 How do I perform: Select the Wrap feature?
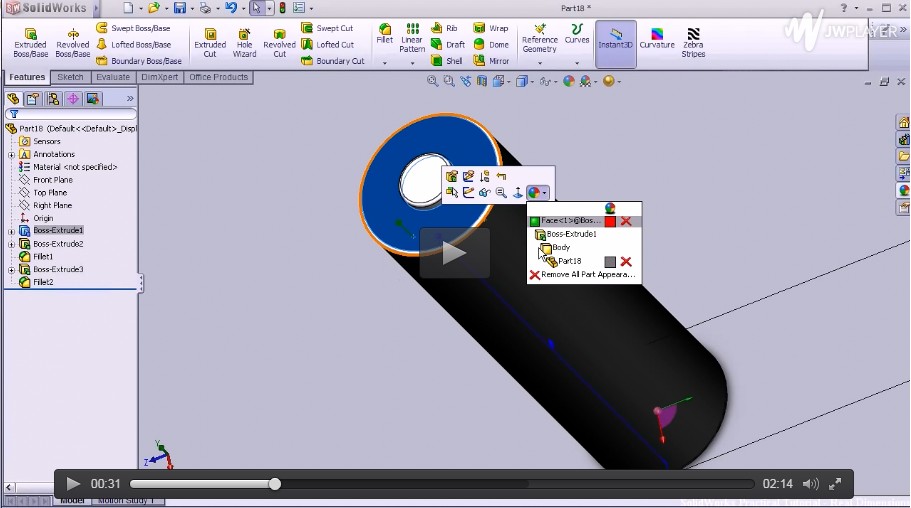[x=491, y=28]
